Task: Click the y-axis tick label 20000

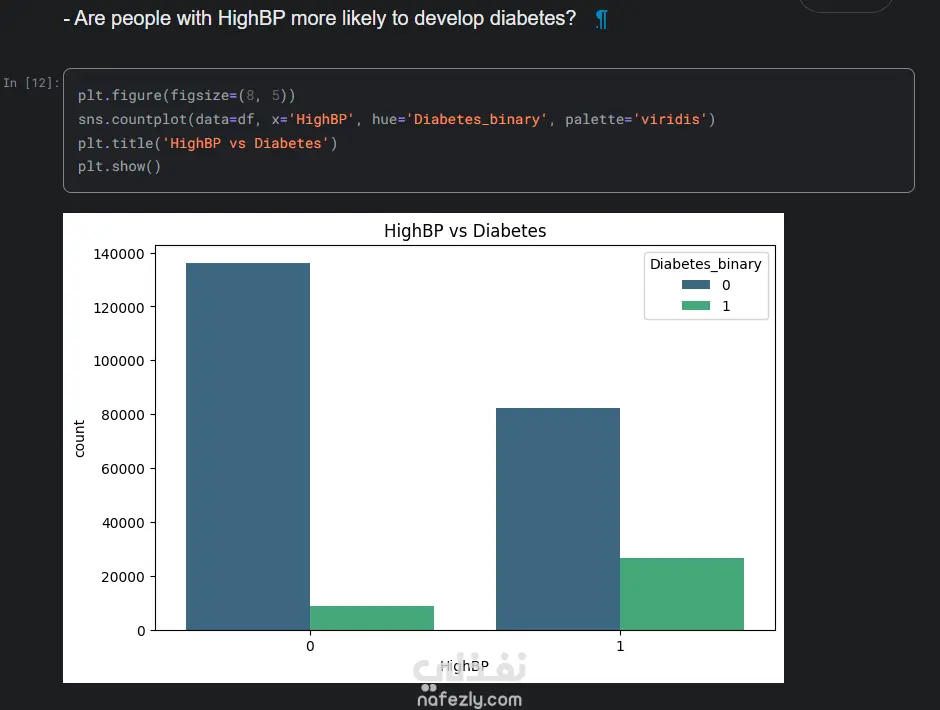Action: click(123, 577)
